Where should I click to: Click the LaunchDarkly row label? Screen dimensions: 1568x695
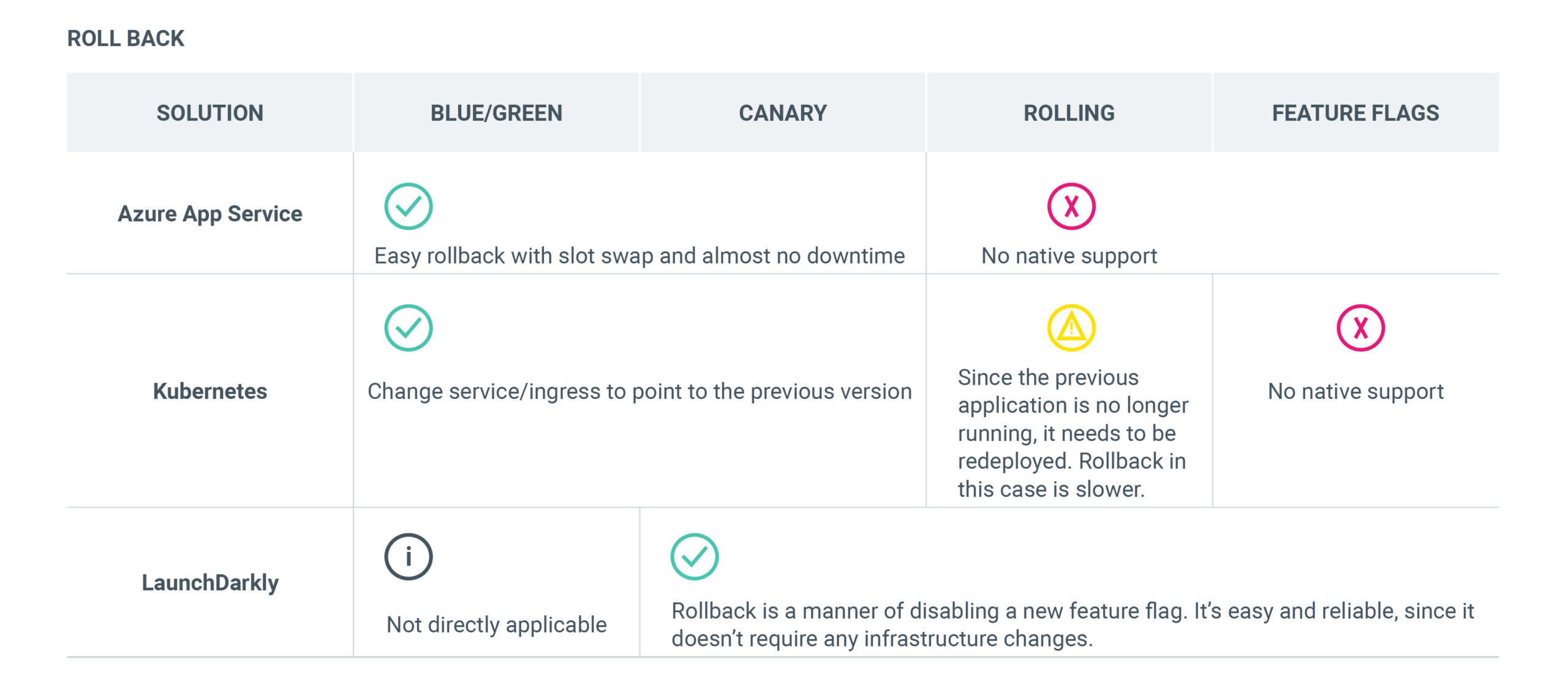click(x=210, y=582)
